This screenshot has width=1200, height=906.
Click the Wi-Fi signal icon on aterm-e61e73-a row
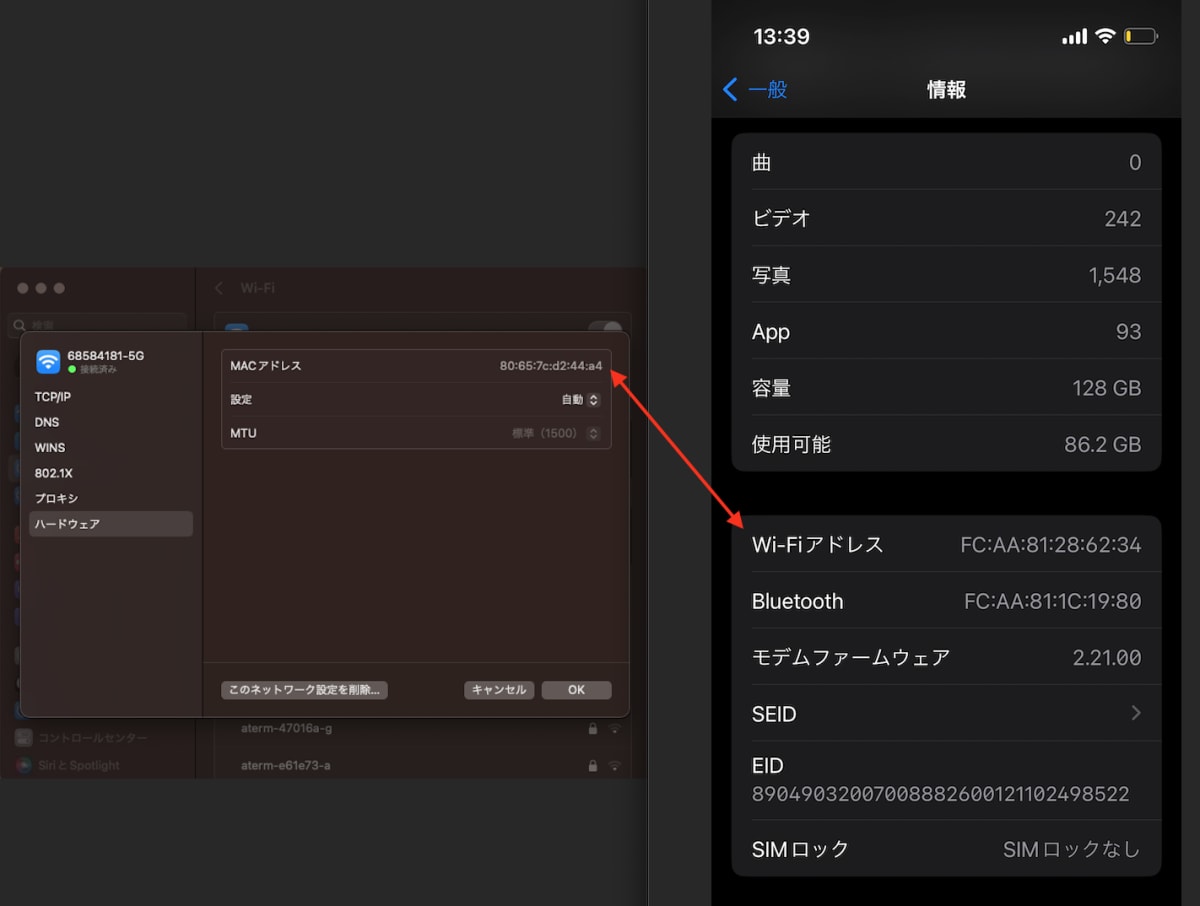[x=614, y=766]
